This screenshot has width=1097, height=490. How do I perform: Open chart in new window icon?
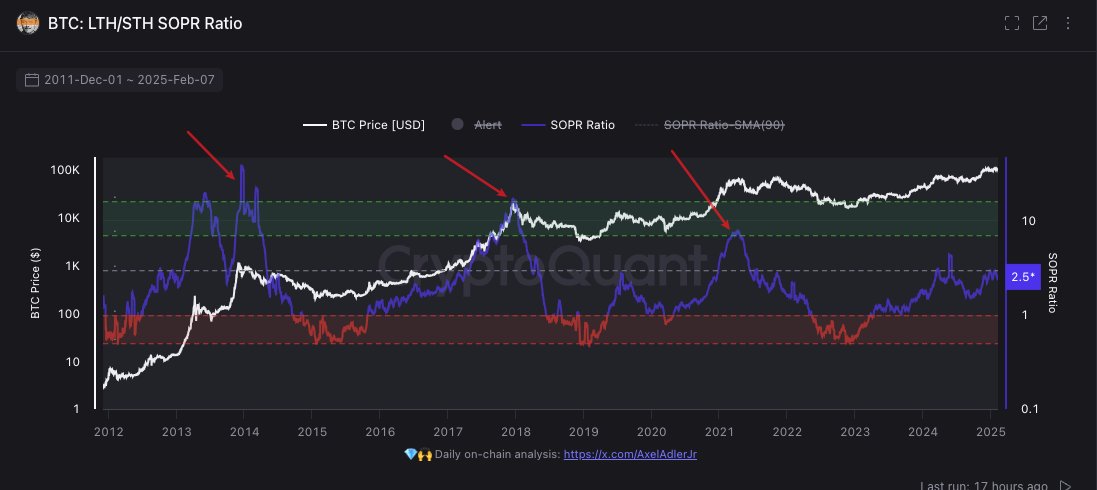click(1040, 23)
